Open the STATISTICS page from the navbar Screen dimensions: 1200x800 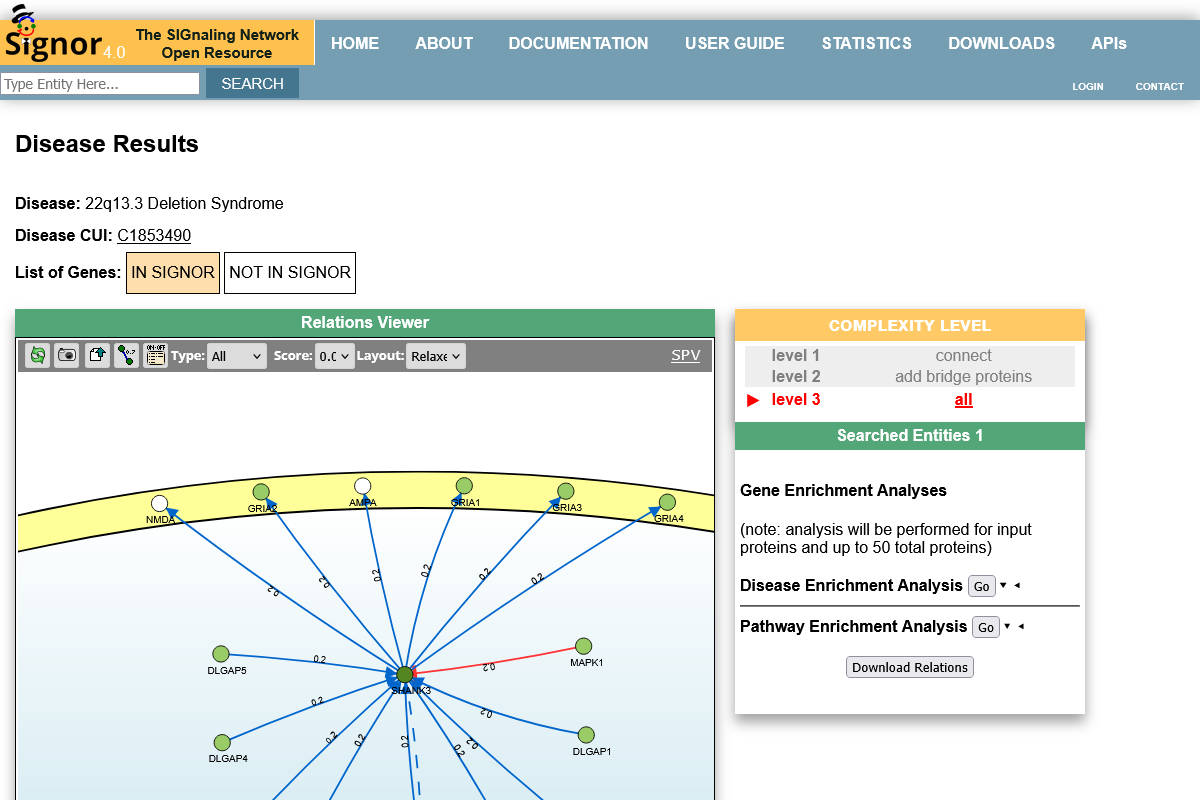coord(866,43)
